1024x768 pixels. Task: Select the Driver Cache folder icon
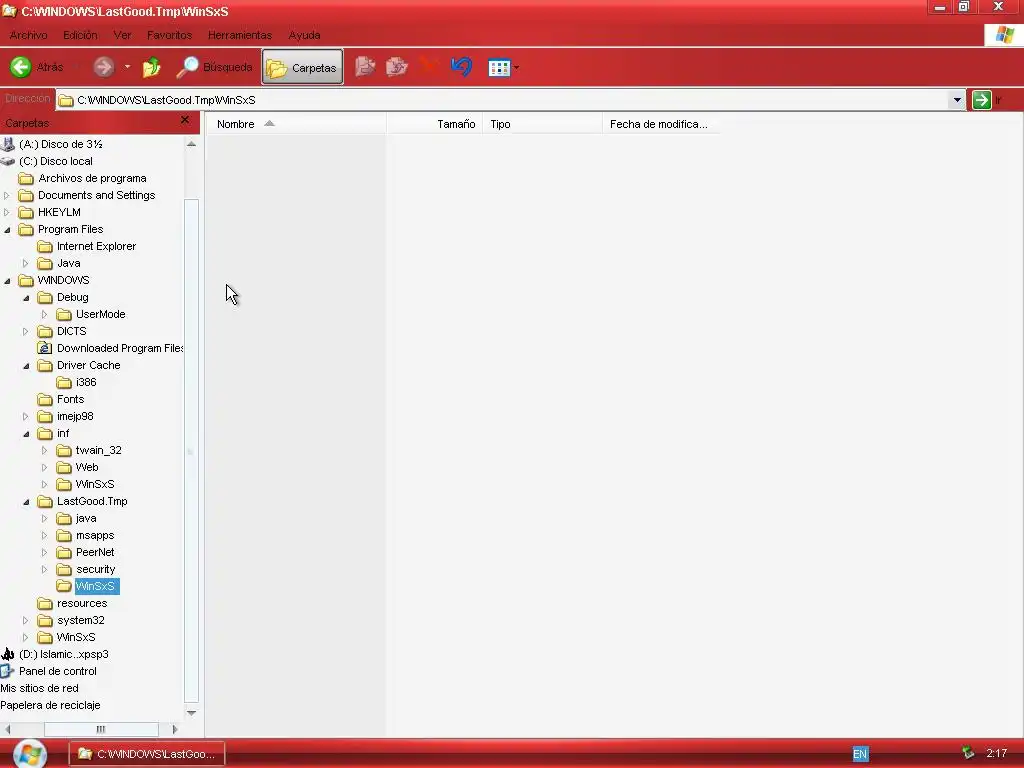44,365
